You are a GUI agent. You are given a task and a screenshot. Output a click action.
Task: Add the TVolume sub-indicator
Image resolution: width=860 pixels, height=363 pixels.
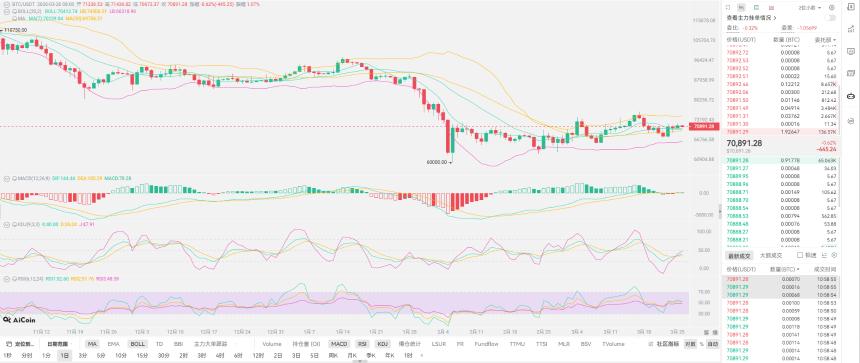coord(613,344)
